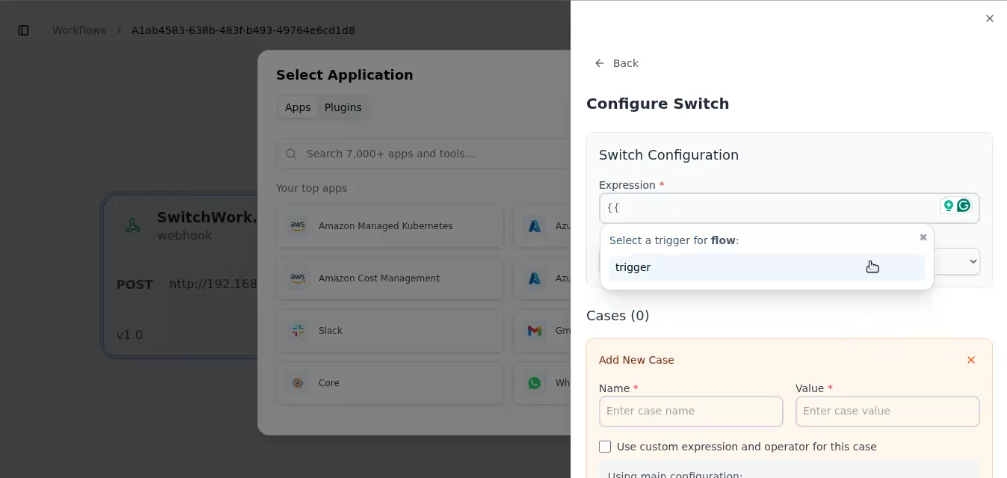The height and width of the screenshot is (478, 1007).
Task: Switch to the Plugins tab
Action: [342, 108]
